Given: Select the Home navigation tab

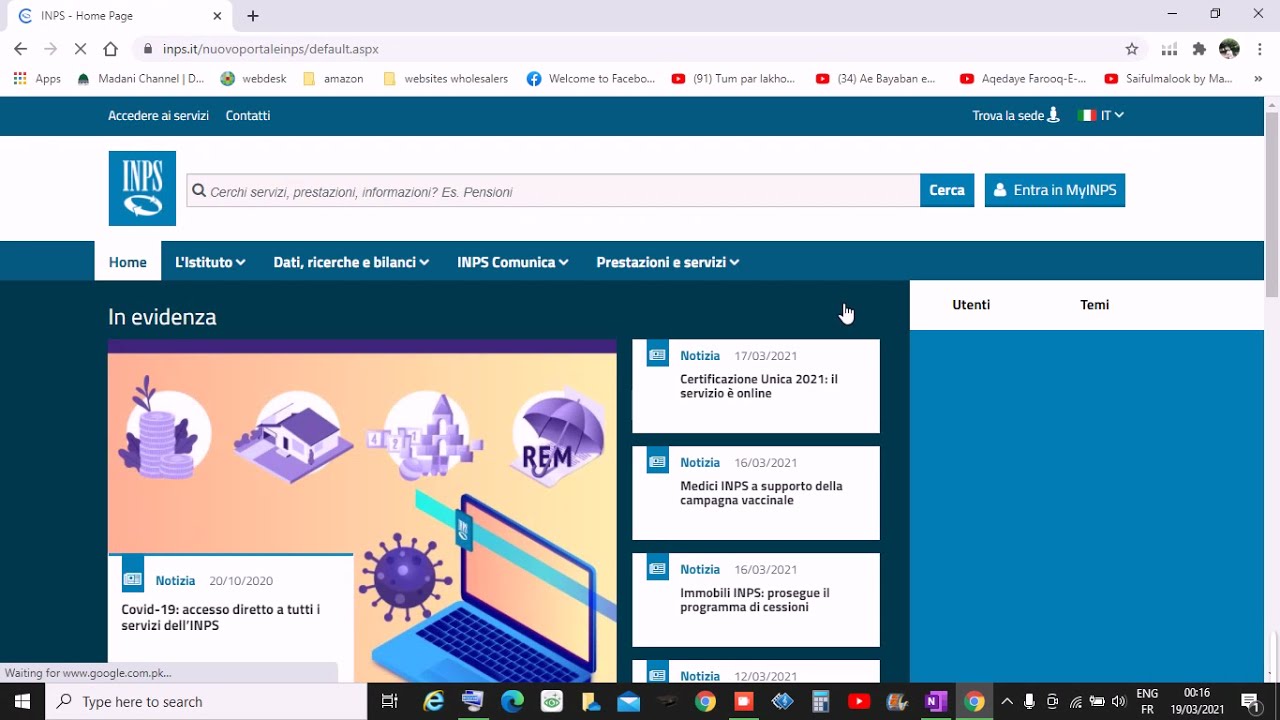Looking at the screenshot, I should (127, 262).
